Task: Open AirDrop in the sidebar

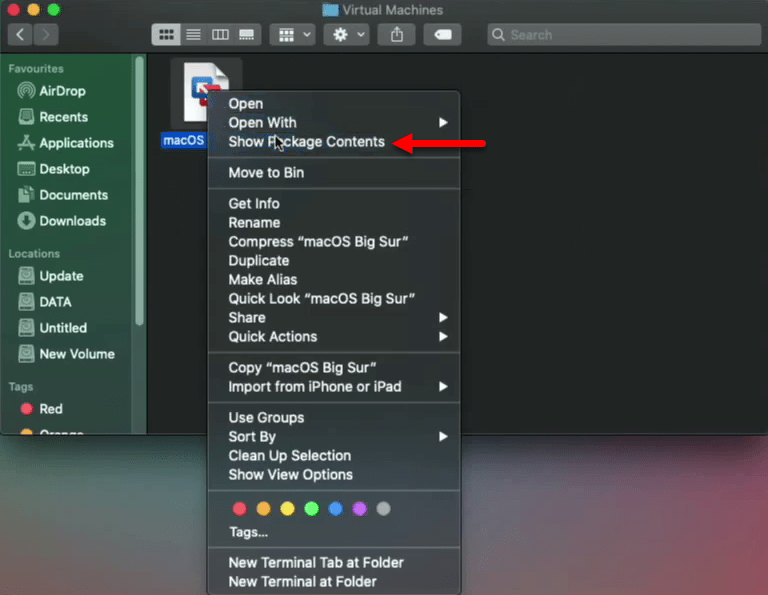Action: tap(51, 91)
